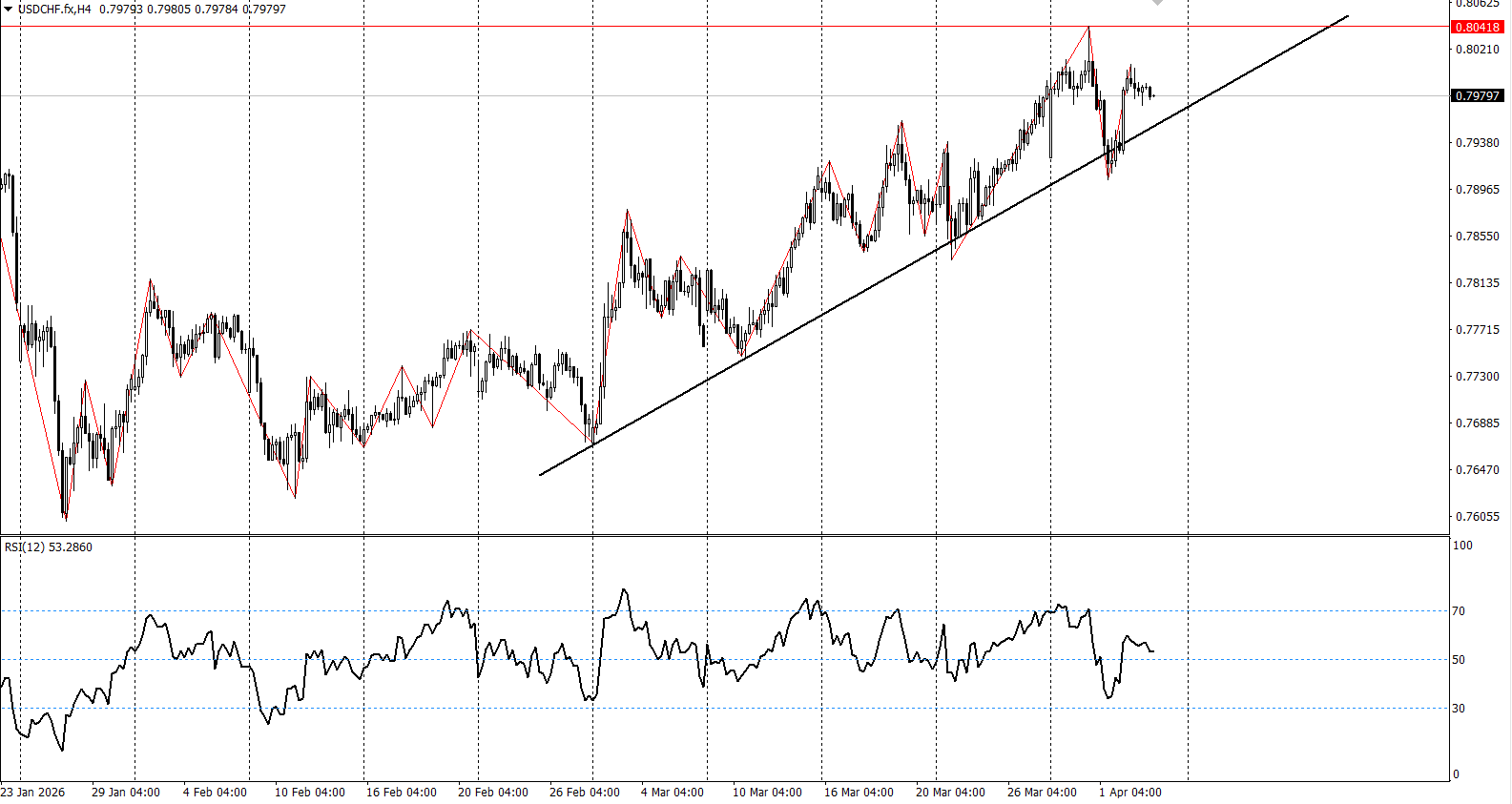The image size is (1512, 804).
Task: Select the RSI(12) 53.2860 indicator label
Action: [49, 546]
